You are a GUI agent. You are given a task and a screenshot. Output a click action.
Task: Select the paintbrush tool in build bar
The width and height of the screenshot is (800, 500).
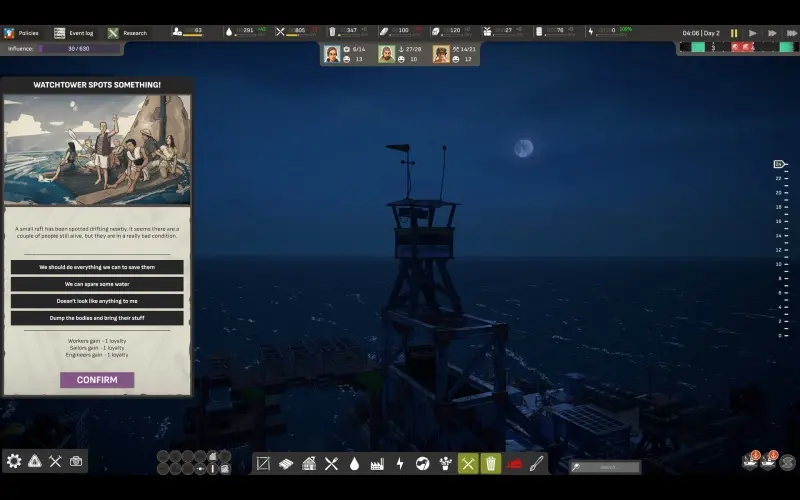[537, 464]
